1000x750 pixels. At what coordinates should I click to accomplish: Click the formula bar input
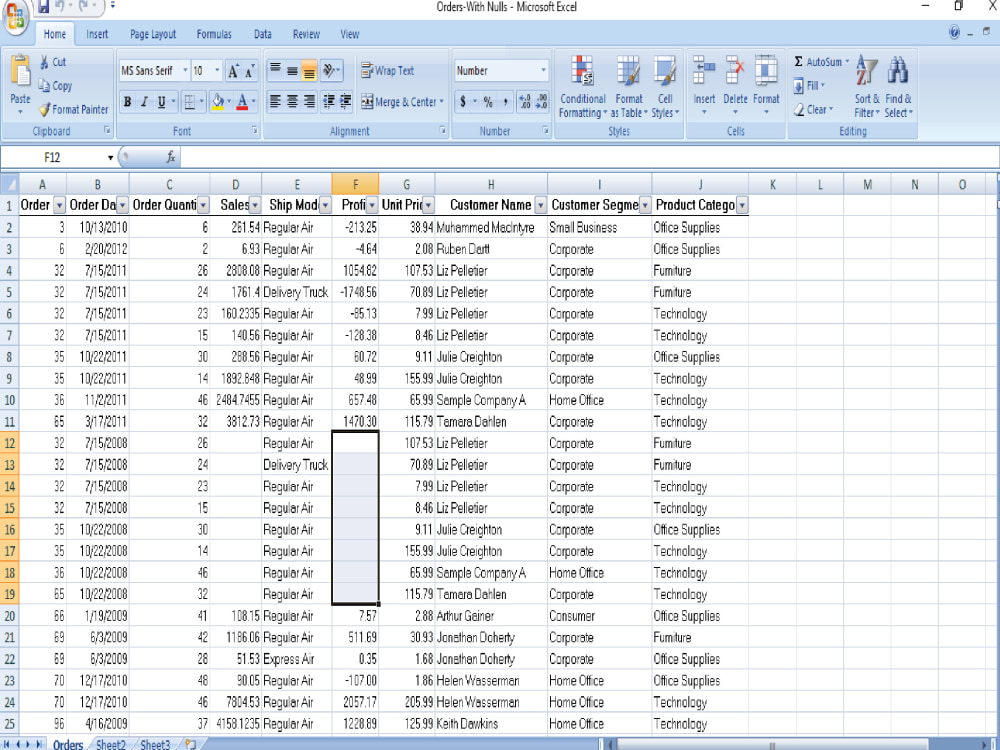(x=589, y=157)
